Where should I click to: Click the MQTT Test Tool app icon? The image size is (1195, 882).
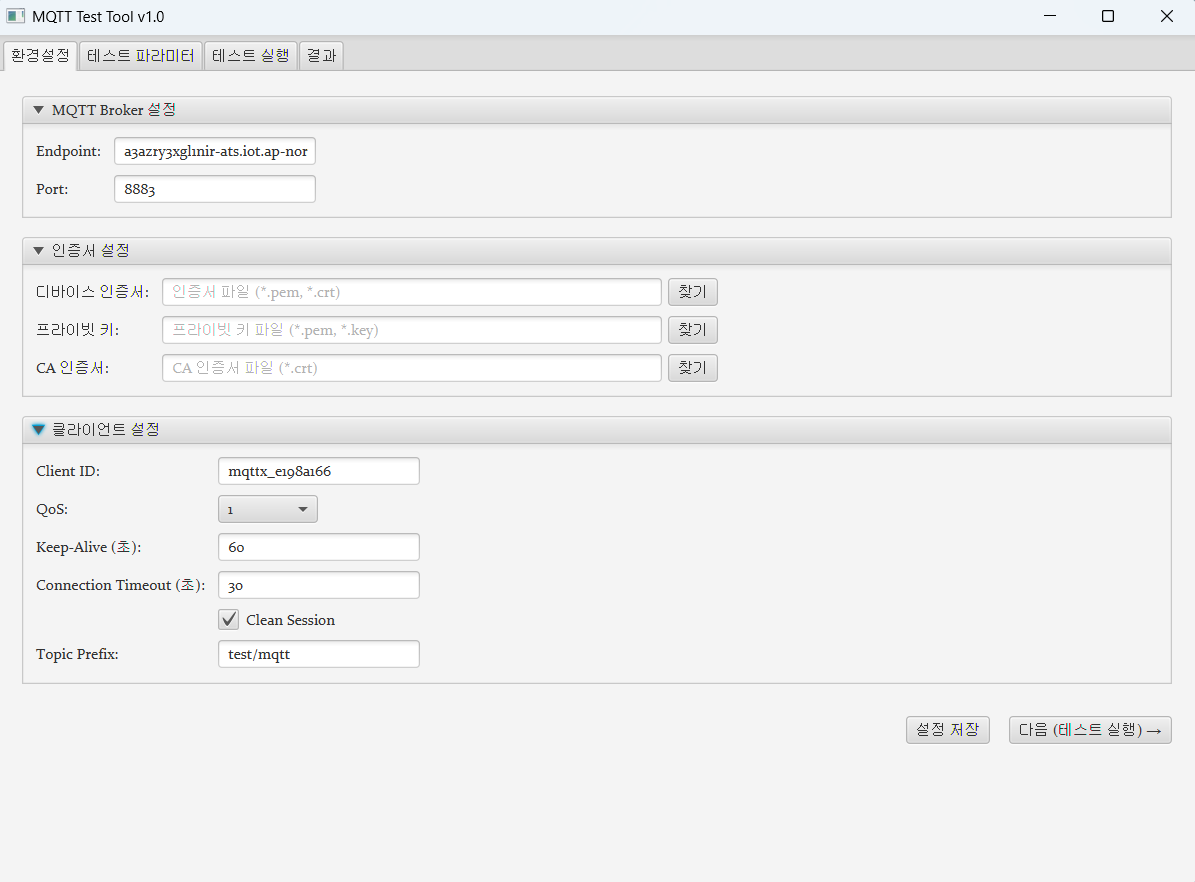pyautogui.click(x=16, y=17)
